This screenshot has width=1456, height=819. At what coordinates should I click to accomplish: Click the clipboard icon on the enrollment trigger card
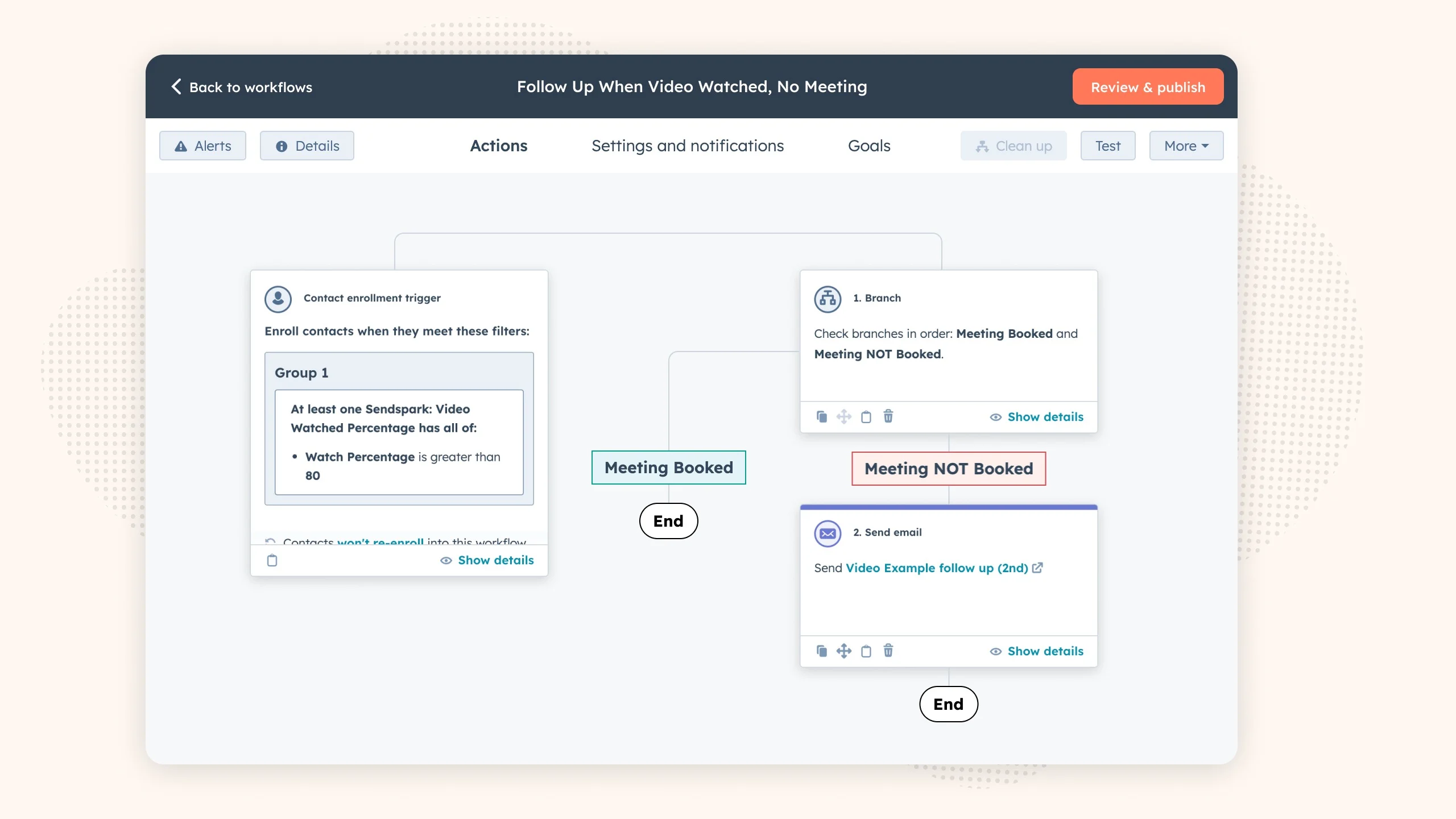pyautogui.click(x=272, y=560)
